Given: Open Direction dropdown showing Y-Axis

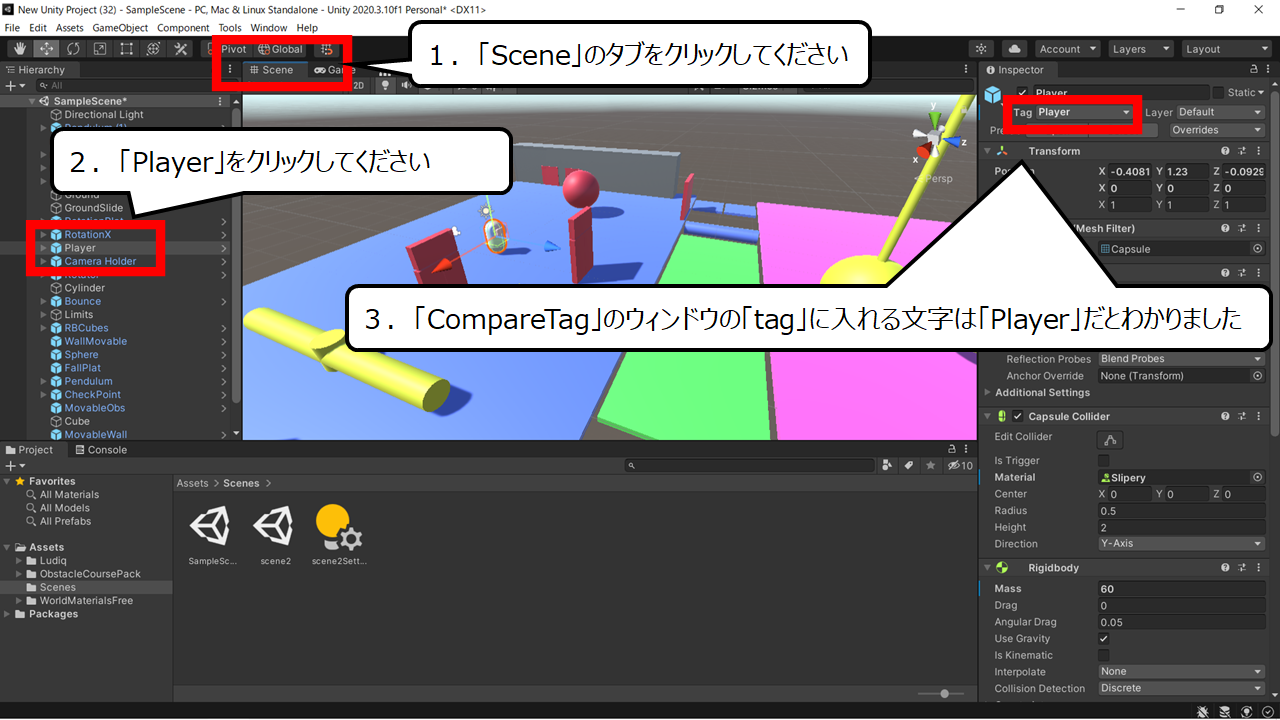Looking at the screenshot, I should (x=1182, y=544).
